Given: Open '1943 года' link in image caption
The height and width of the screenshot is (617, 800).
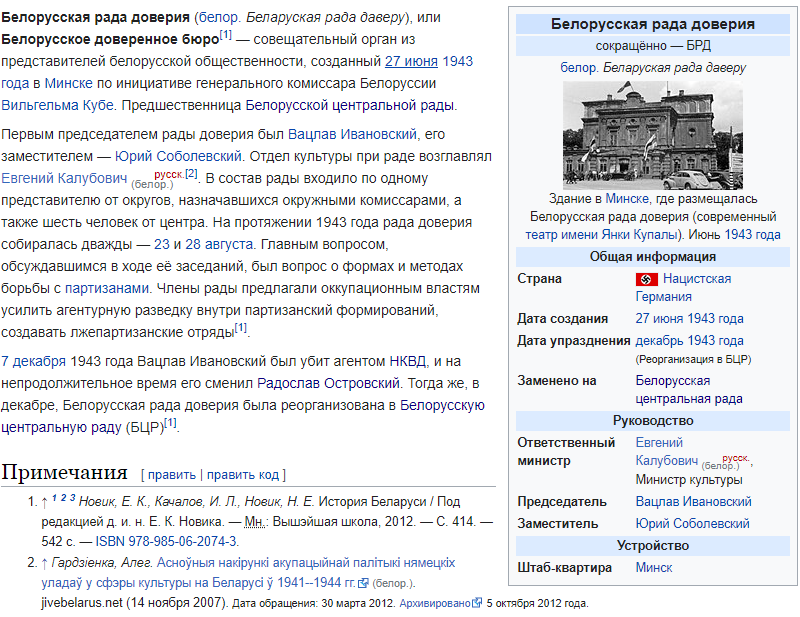Looking at the screenshot, I should (x=752, y=235).
